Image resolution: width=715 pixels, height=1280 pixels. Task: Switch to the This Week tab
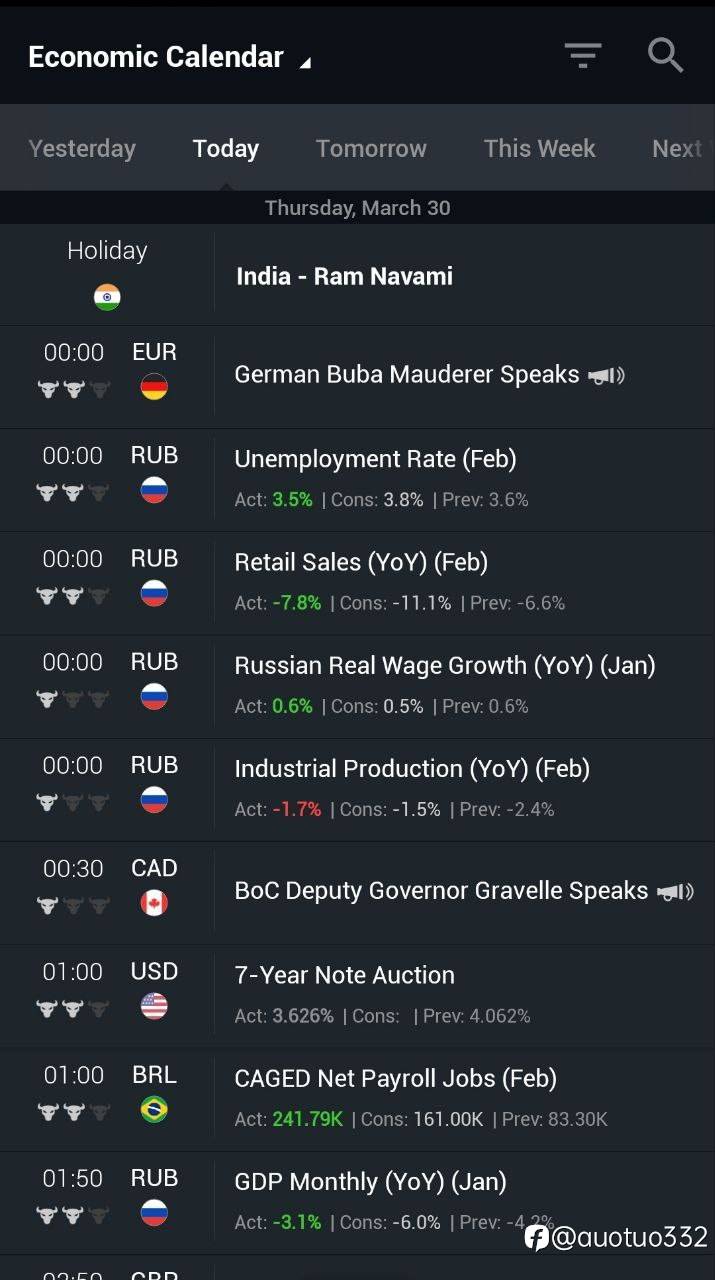[539, 148]
